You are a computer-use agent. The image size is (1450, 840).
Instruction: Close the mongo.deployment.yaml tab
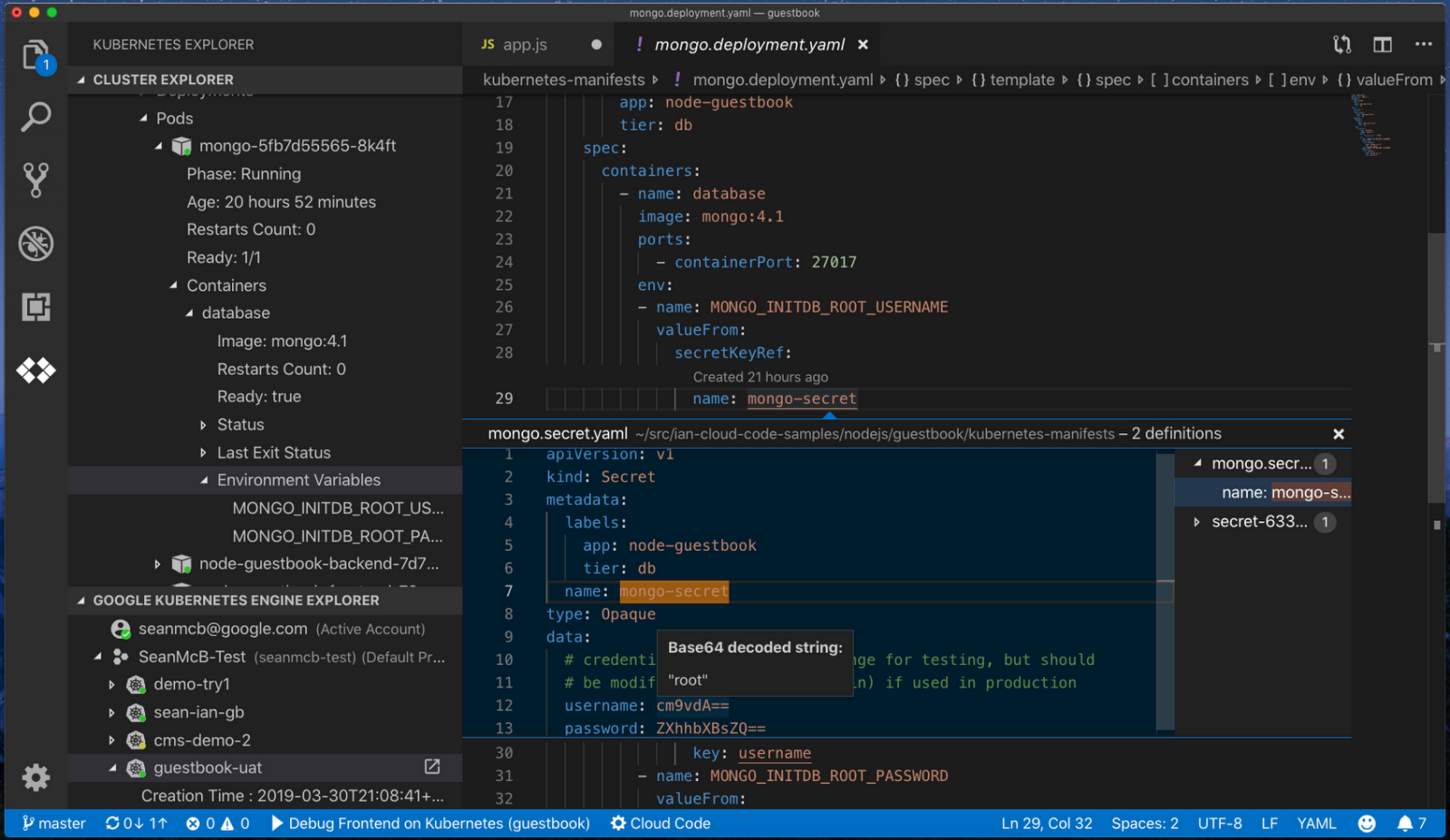pyautogui.click(x=863, y=44)
